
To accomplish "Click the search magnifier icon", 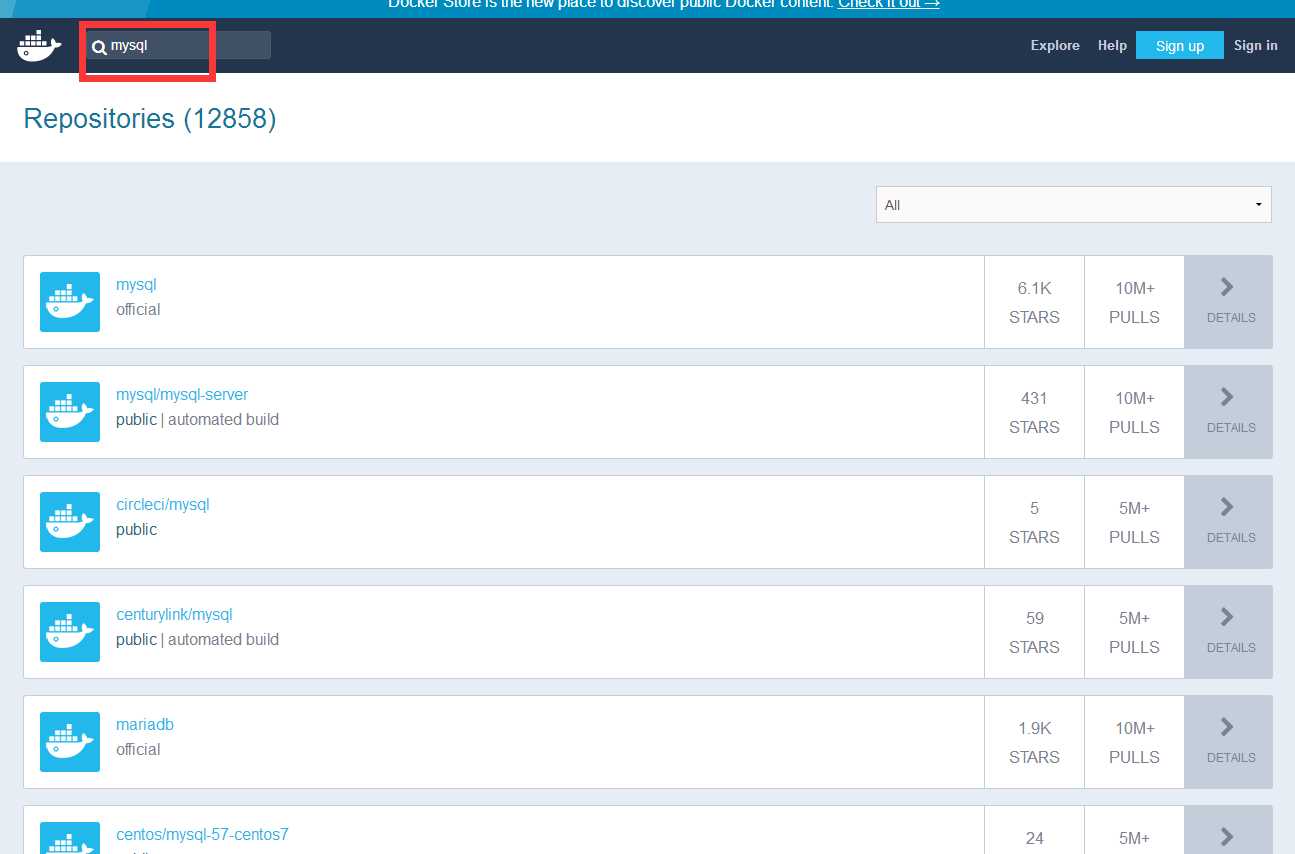I will pyautogui.click(x=99, y=46).
